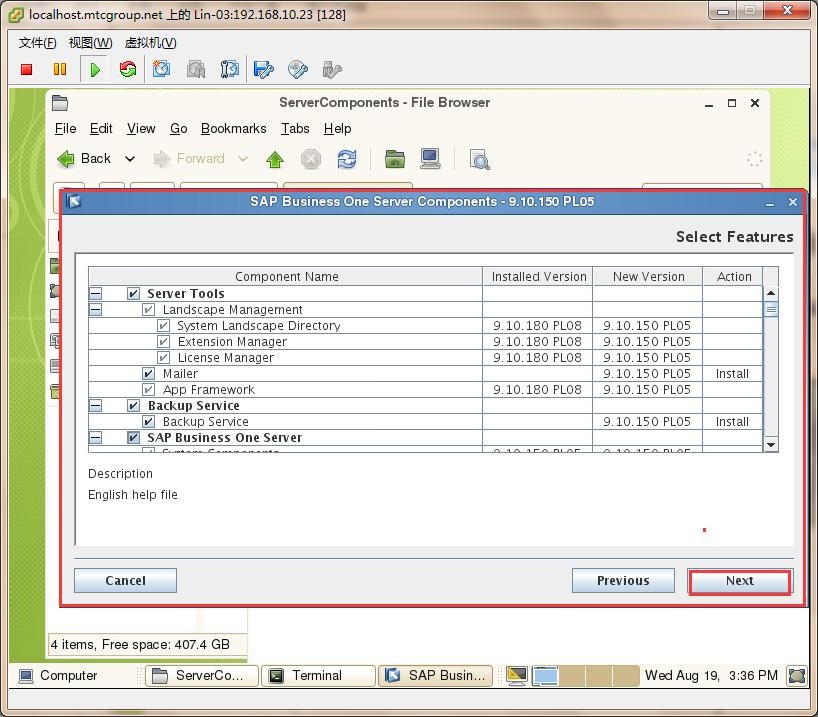This screenshot has height=717, width=818.
Task: Collapse the SAP Business One Server node
Action: [x=95, y=437]
